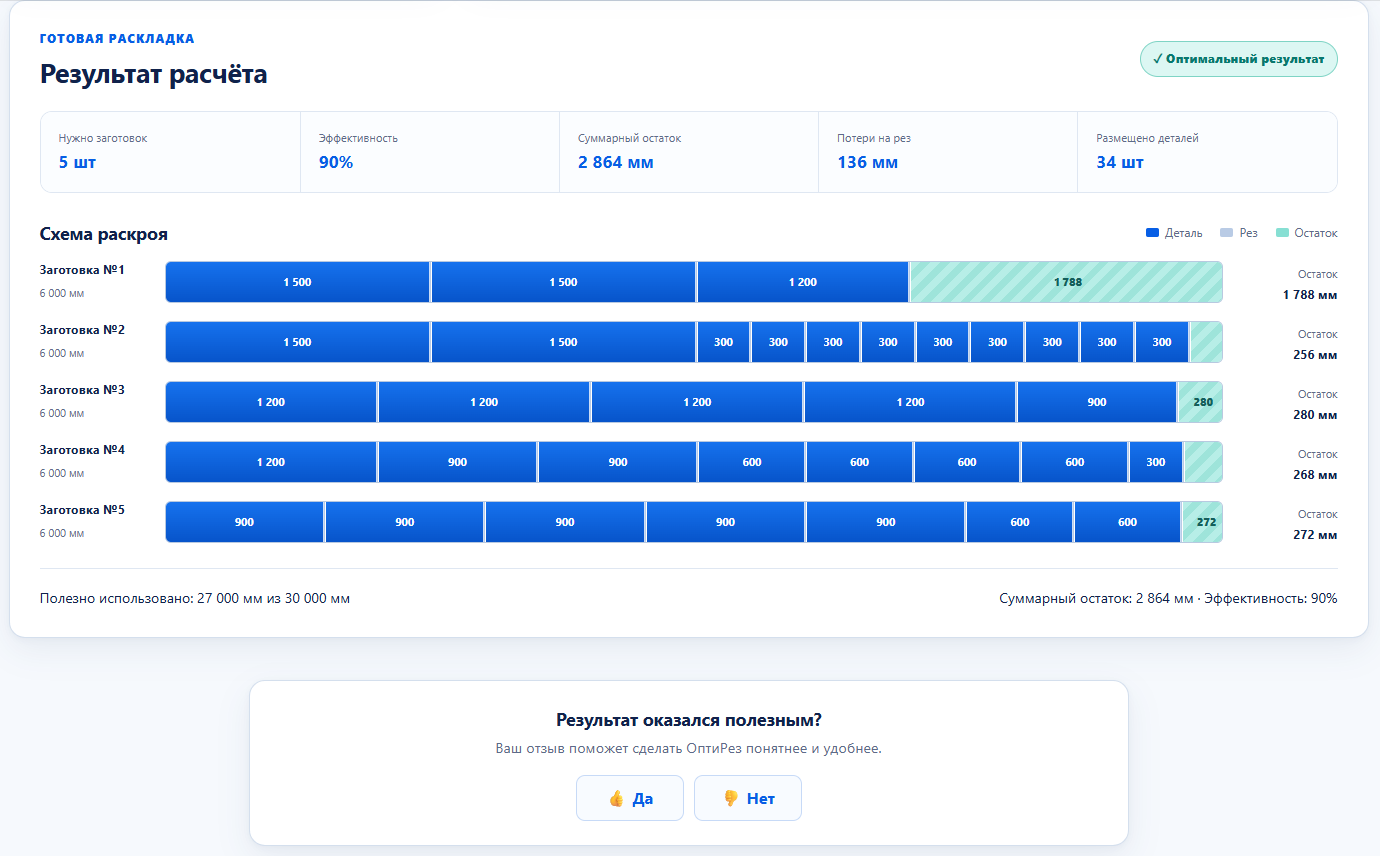Select the unlabeled hatched remainder in Заготовка №2
The height and width of the screenshot is (856, 1380).
click(1206, 342)
